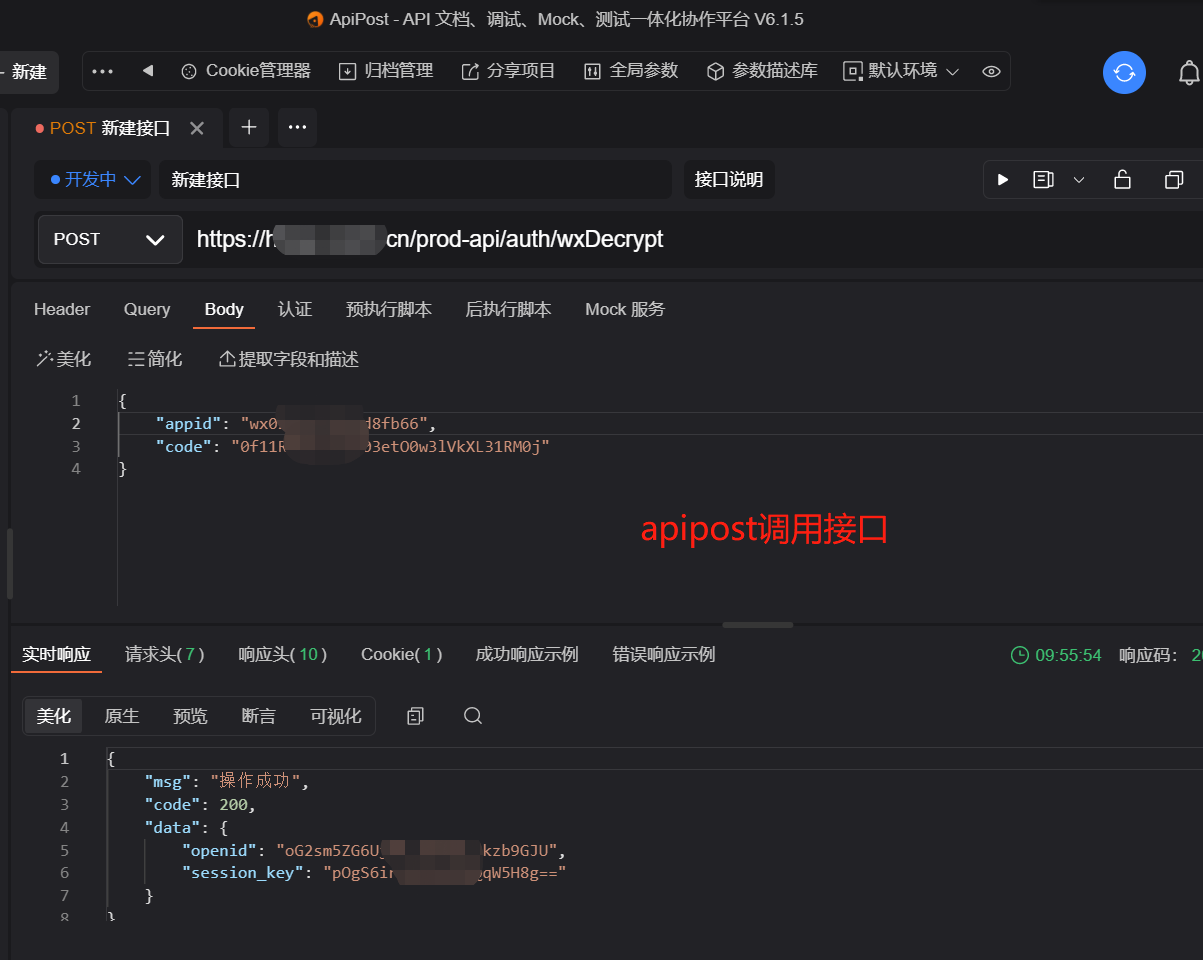Open 归档管理 in the toolbar

(x=386, y=71)
